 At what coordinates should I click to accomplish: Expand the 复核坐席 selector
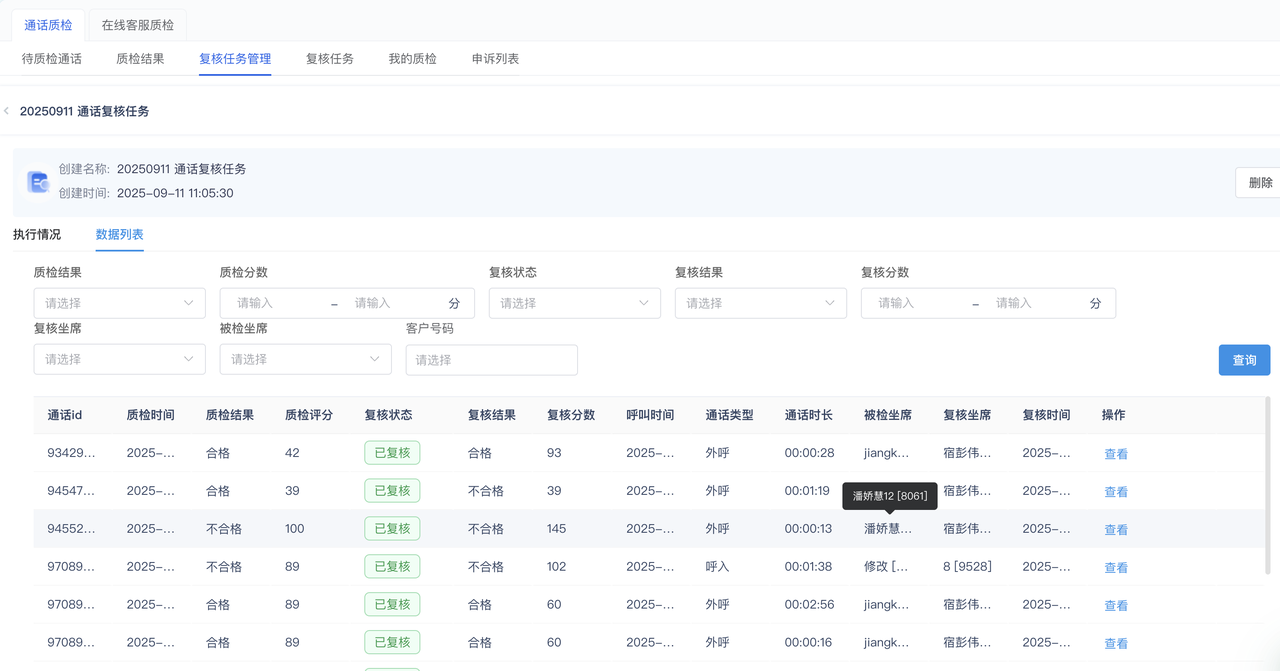click(119, 359)
